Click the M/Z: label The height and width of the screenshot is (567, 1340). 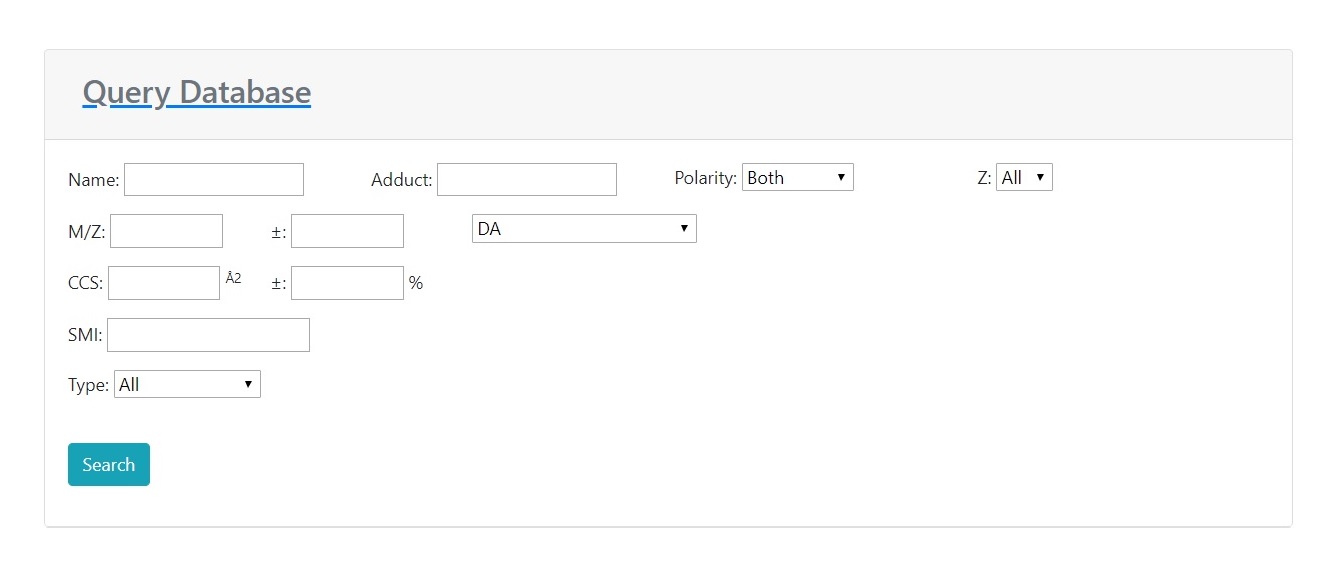click(x=86, y=232)
